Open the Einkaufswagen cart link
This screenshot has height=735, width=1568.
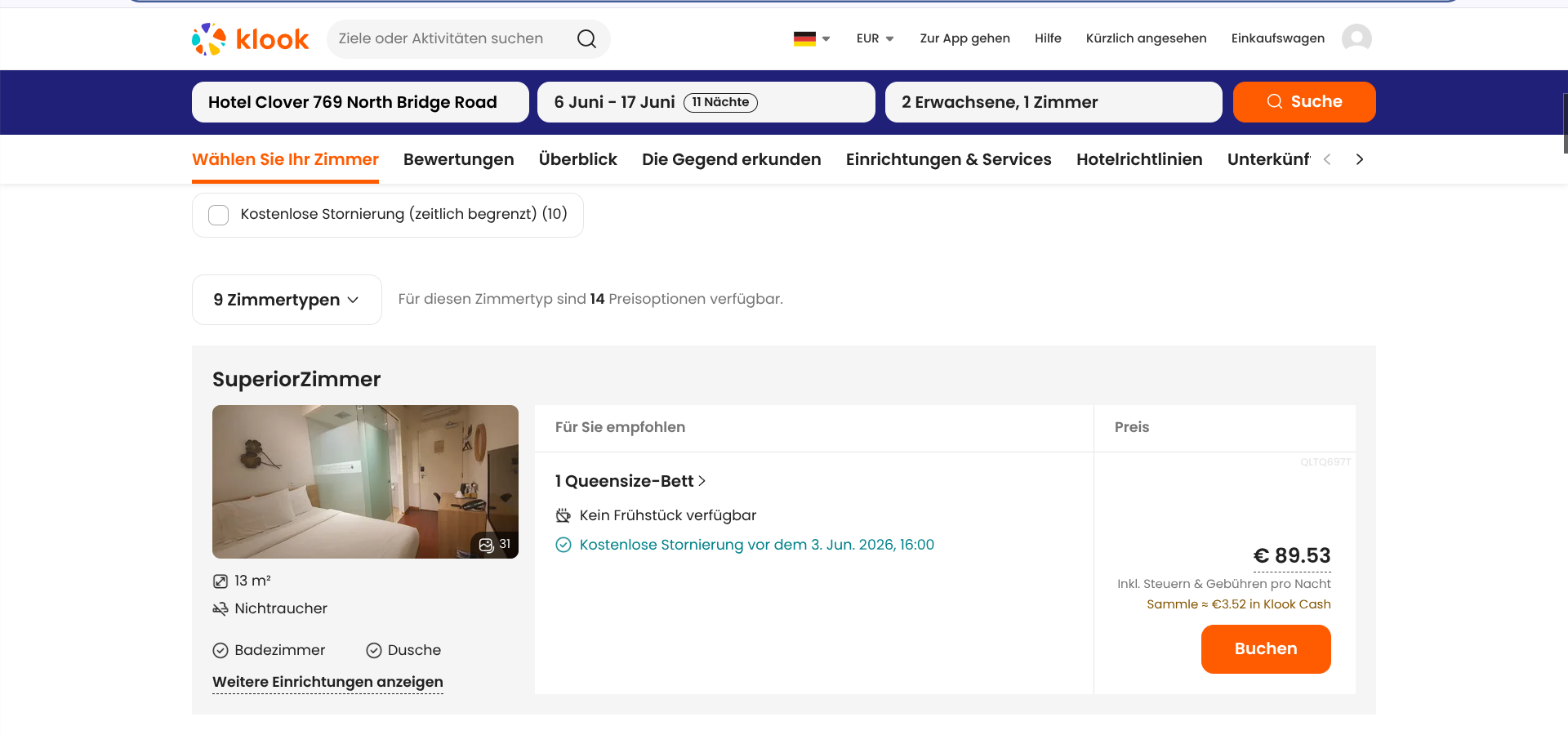(1277, 38)
